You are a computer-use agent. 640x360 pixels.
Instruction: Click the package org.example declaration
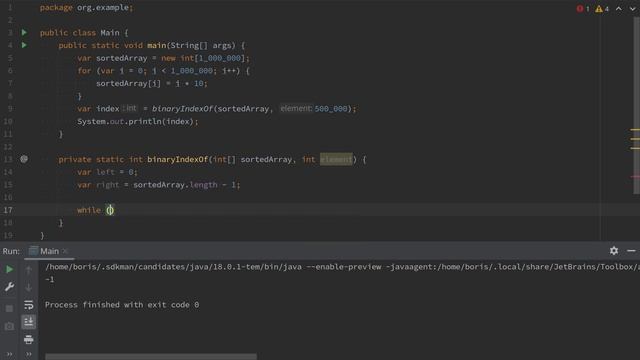tap(87, 7)
